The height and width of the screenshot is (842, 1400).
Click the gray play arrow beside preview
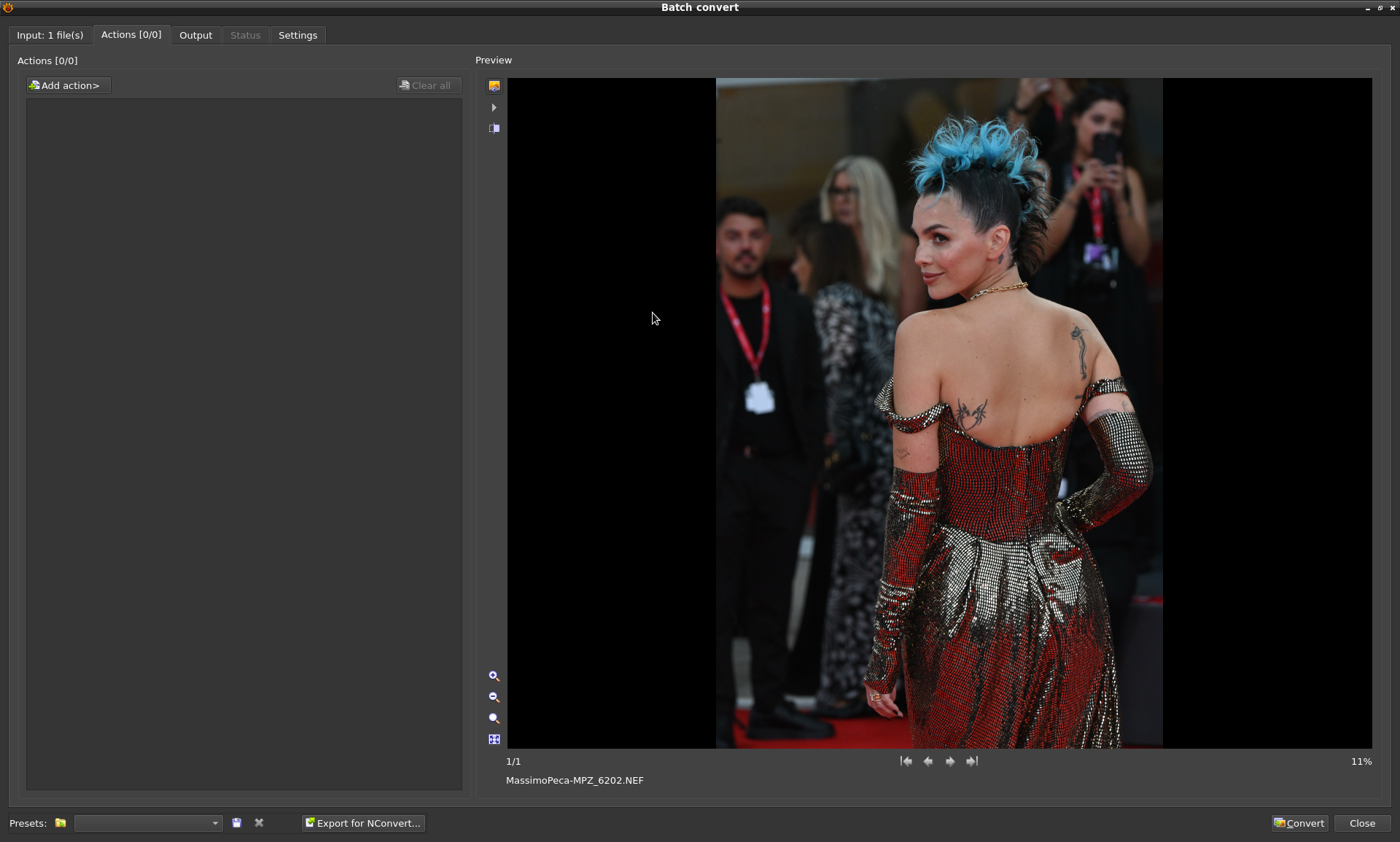click(x=494, y=108)
